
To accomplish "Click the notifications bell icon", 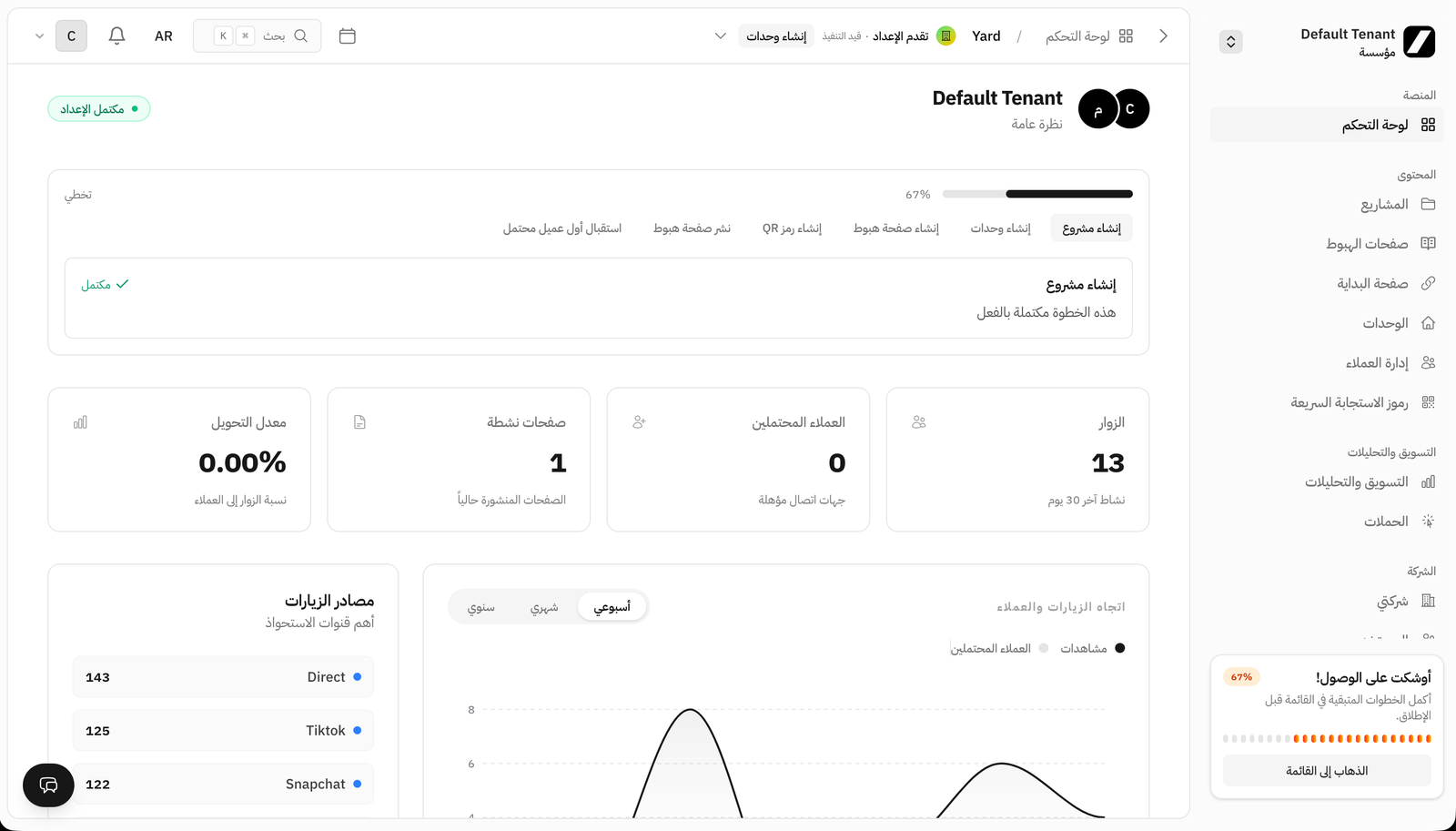I will coord(116,36).
